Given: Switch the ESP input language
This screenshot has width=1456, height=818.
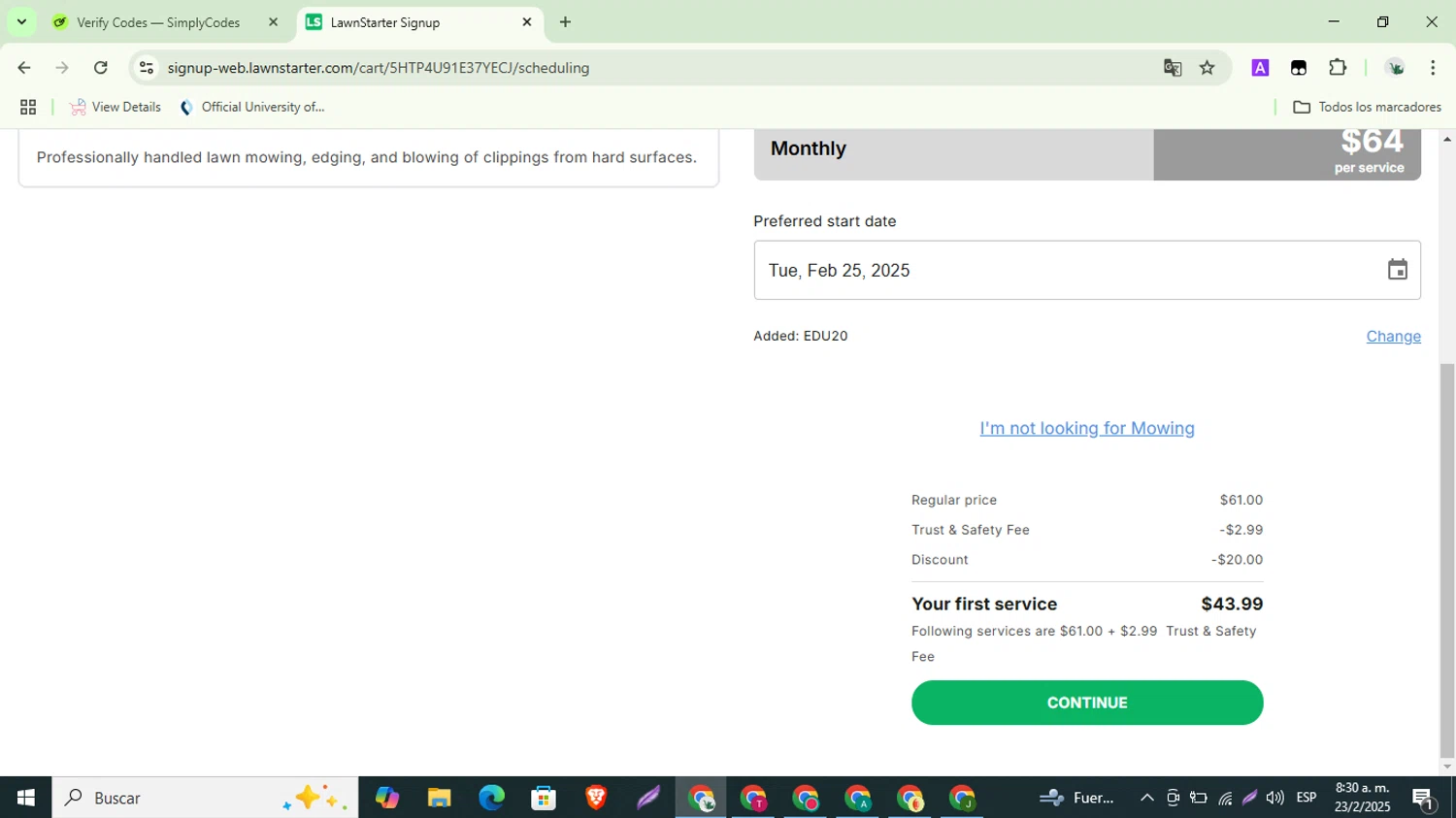Looking at the screenshot, I should click(1307, 798).
